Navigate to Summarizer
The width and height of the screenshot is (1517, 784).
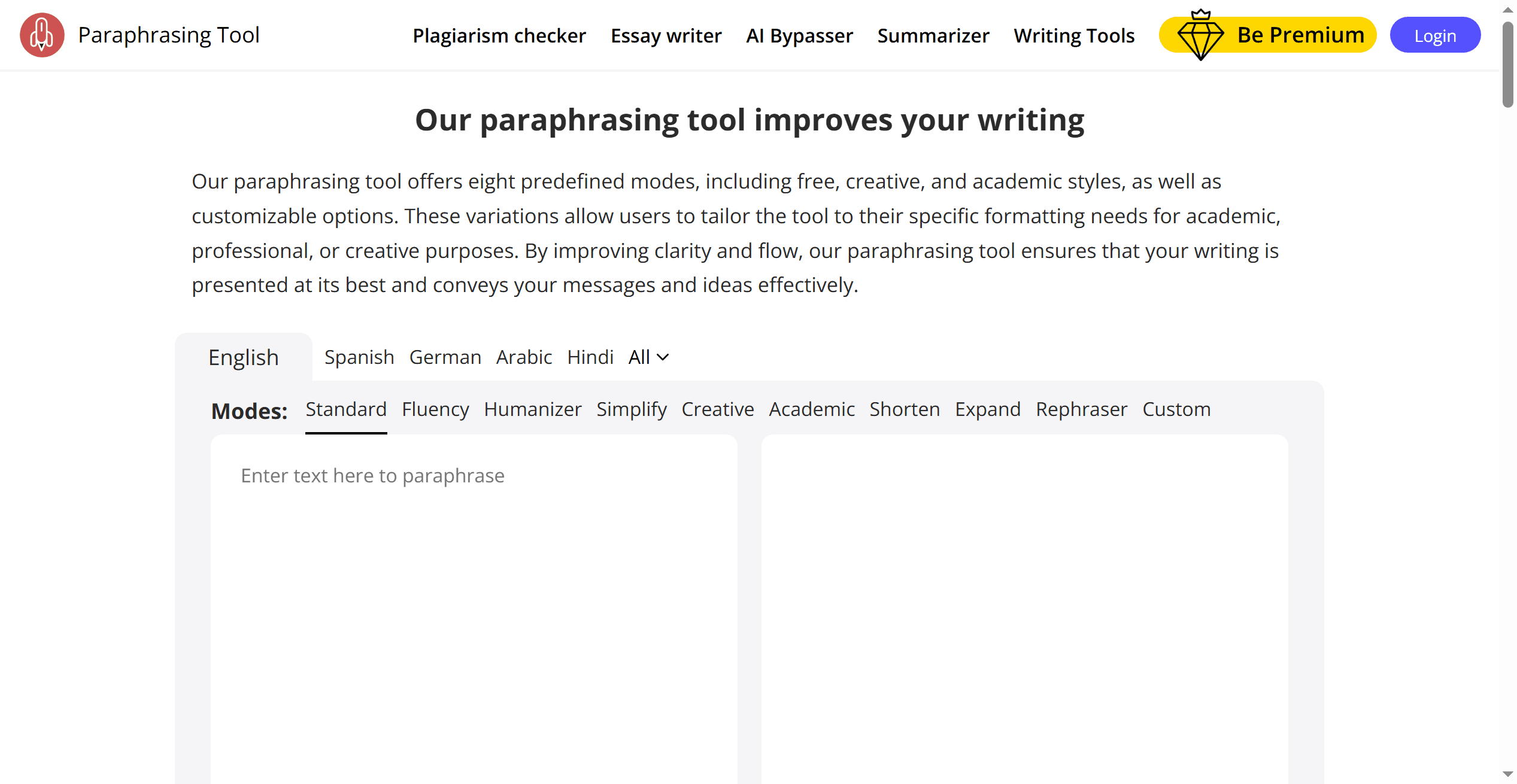tap(933, 36)
